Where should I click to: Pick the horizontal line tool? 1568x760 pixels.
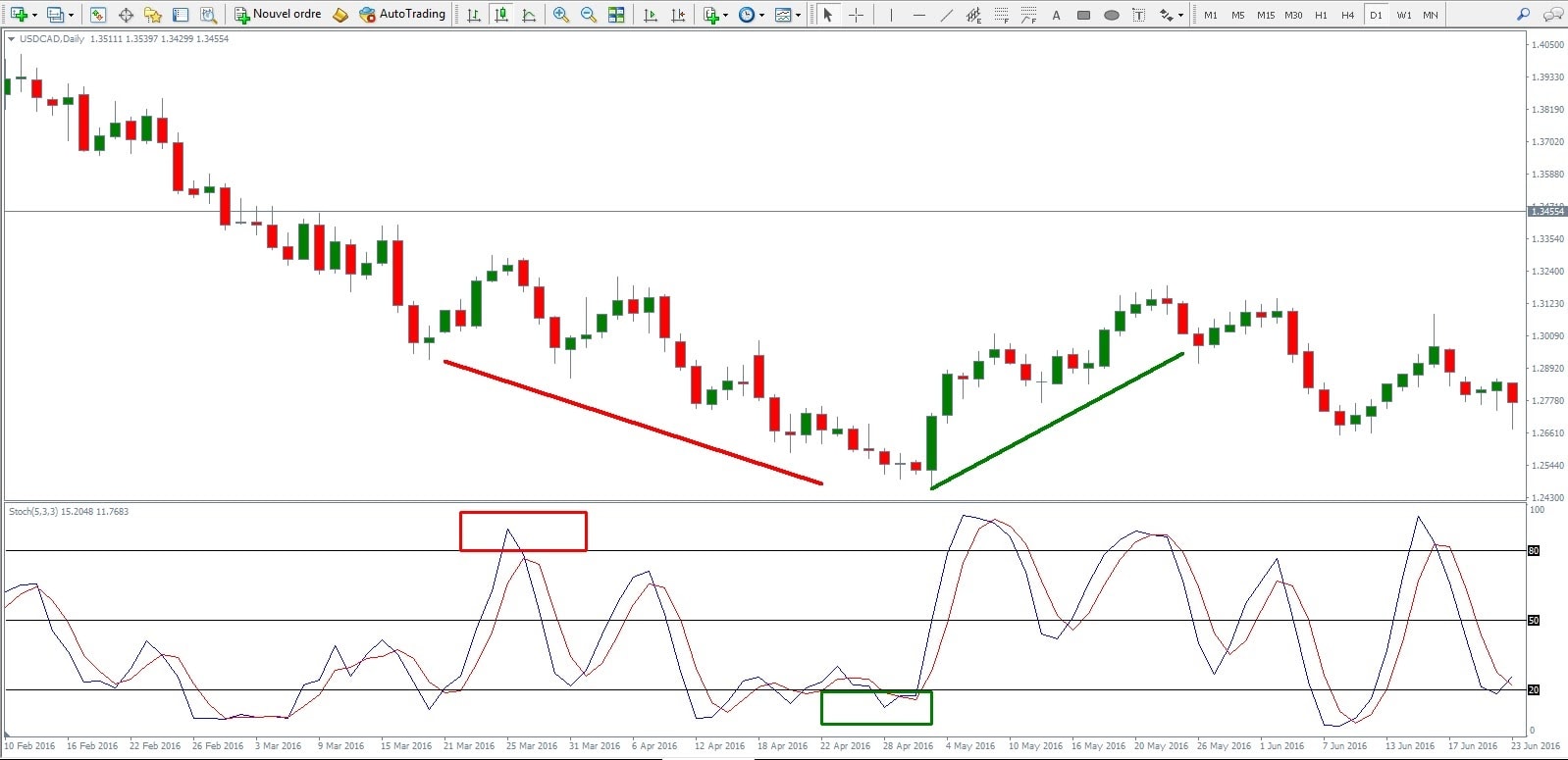tap(918, 15)
